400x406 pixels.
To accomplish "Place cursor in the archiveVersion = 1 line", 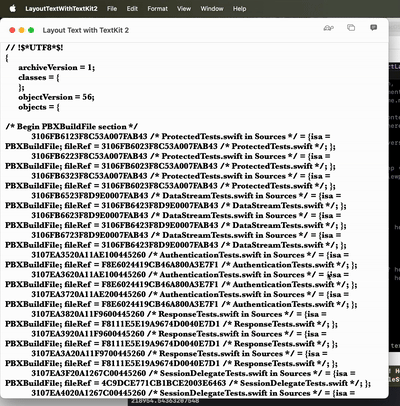I will (x=57, y=67).
